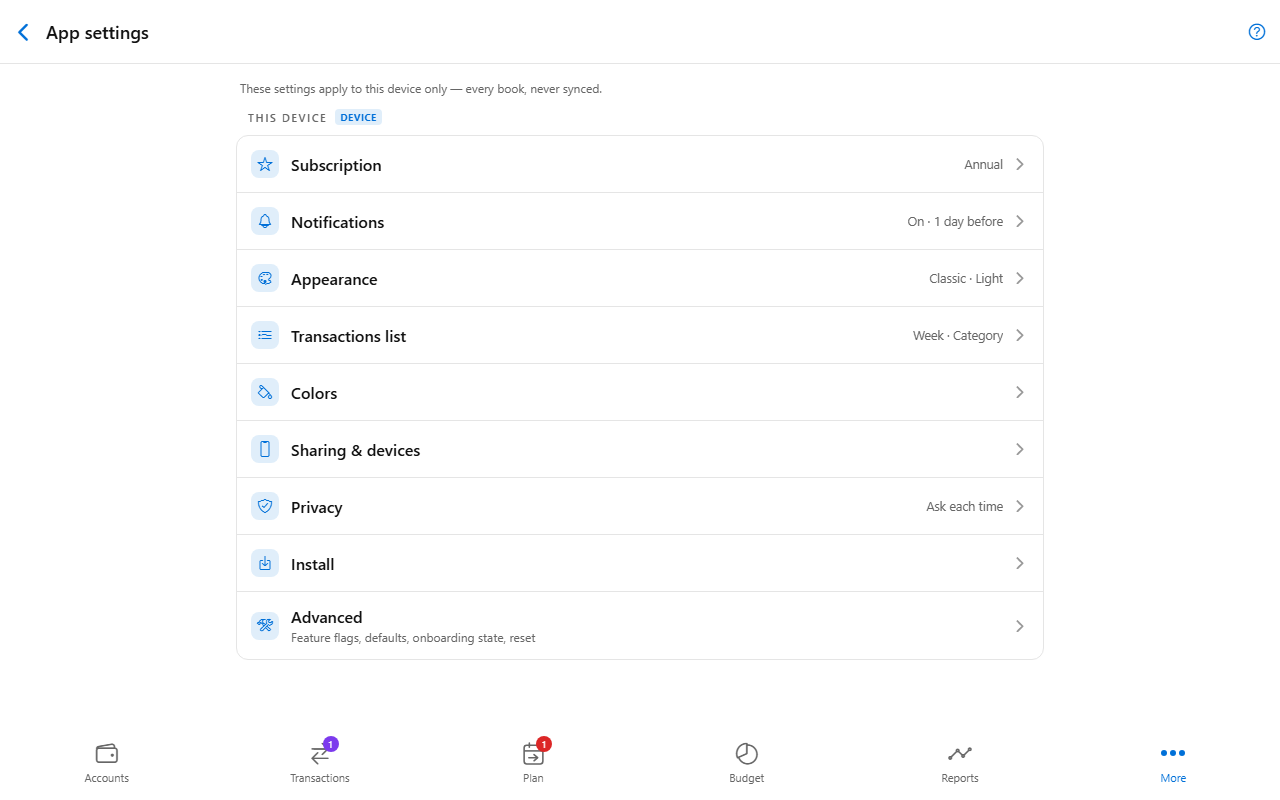Click the Install download icon
Viewport: 1280px width, 800px height.
[265, 563]
